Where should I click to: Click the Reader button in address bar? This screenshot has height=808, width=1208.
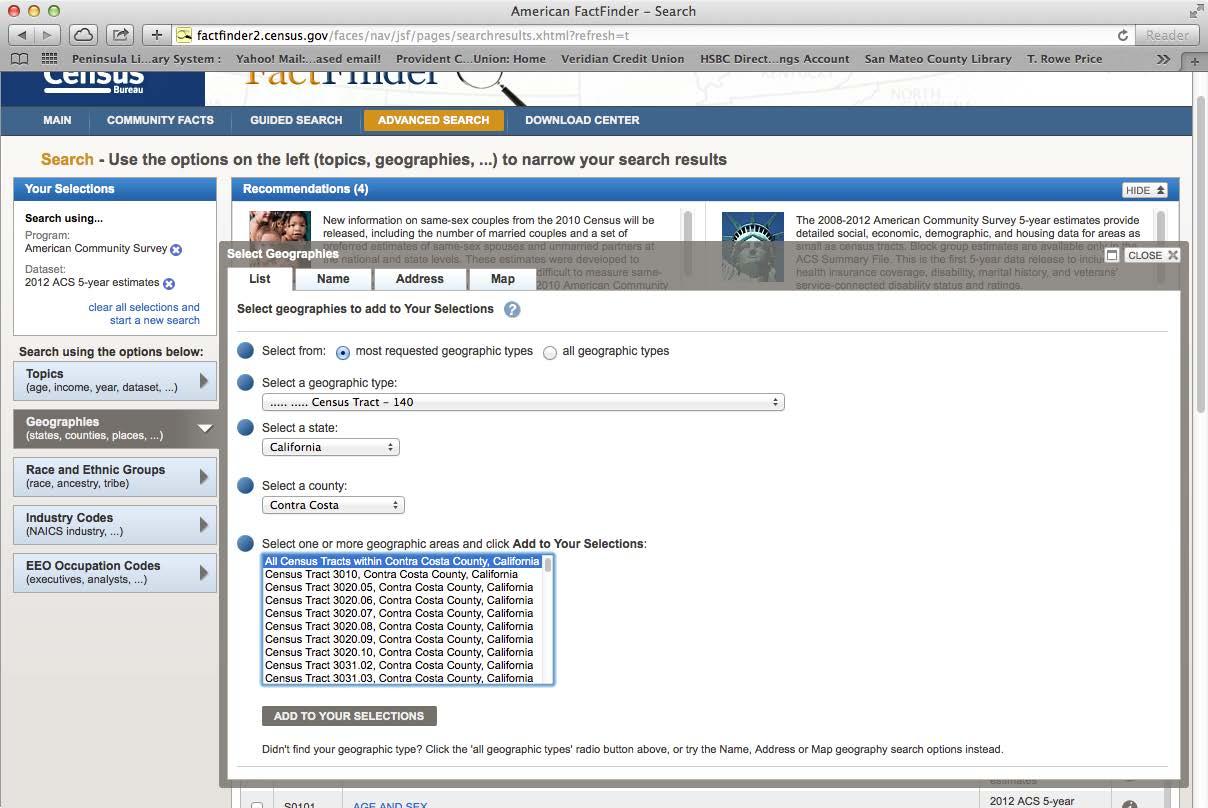coord(1167,35)
